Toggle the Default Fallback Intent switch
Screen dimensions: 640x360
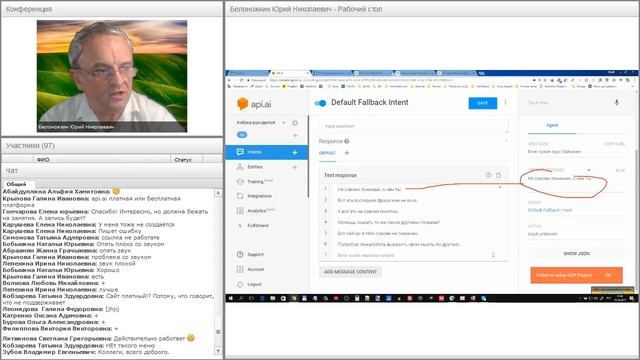(320, 103)
